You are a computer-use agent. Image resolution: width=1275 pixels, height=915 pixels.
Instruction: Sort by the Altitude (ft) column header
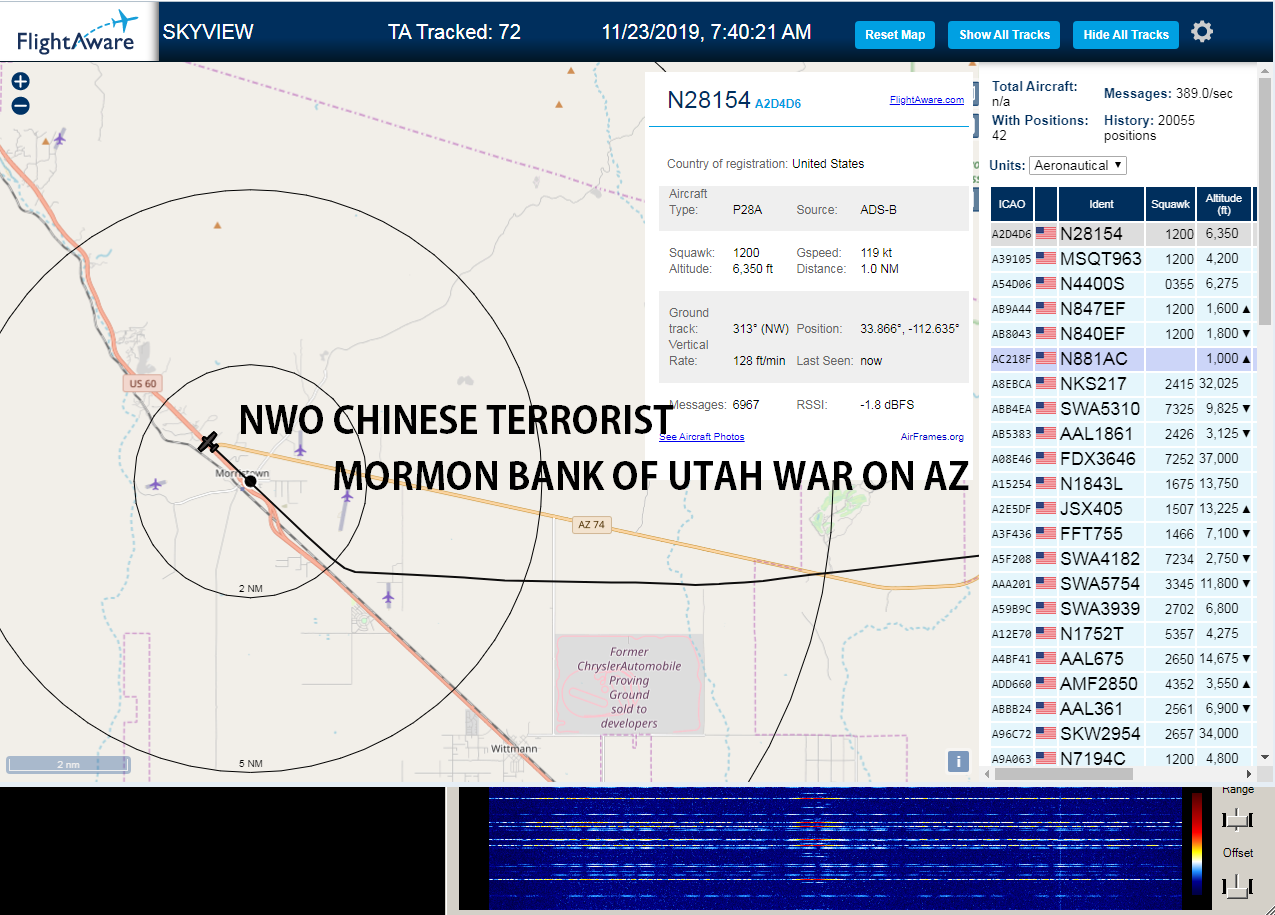click(1223, 204)
